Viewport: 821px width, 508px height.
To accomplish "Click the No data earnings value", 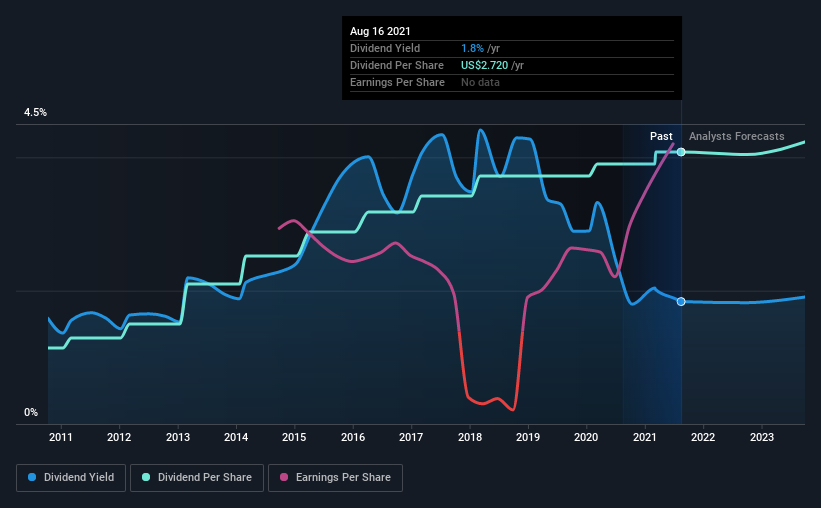I will [x=480, y=82].
